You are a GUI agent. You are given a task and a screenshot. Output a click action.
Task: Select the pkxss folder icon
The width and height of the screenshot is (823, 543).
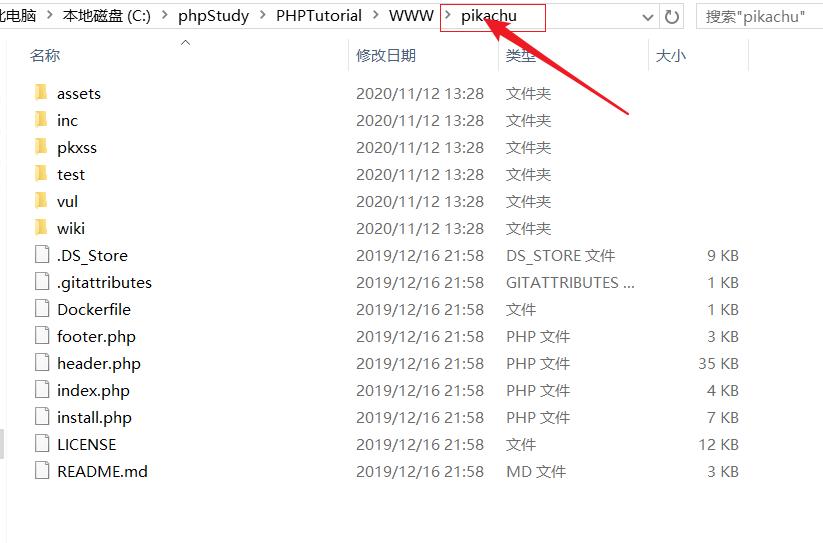[41, 147]
